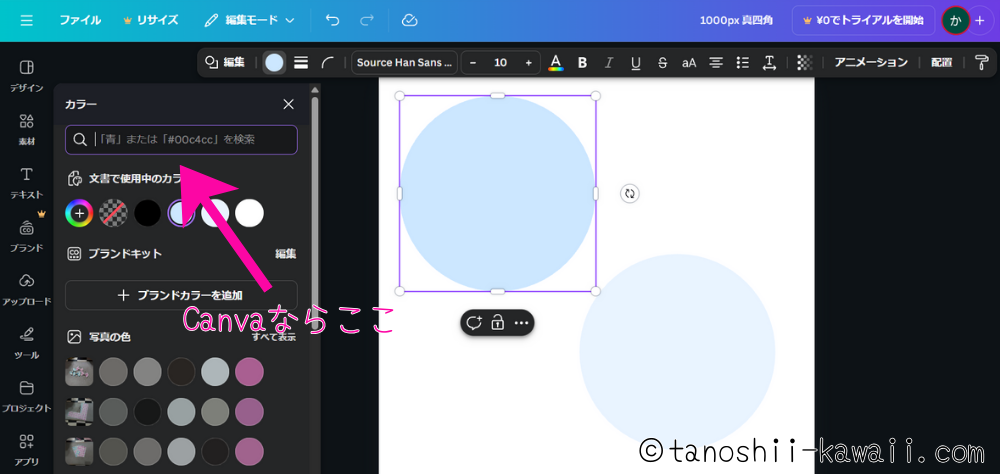Open the Source Han Sans font selector
1000x474 pixels.
(x=404, y=62)
